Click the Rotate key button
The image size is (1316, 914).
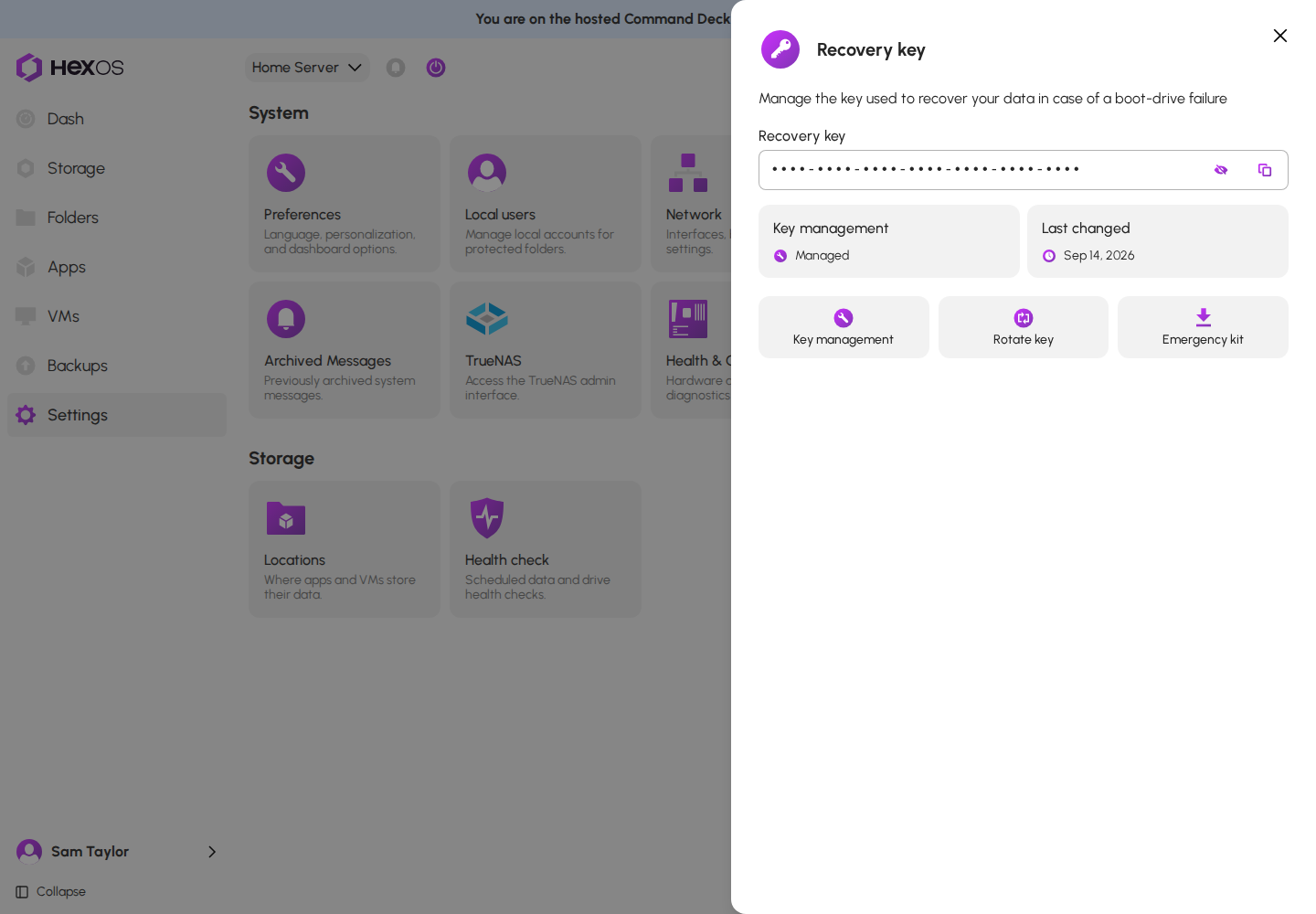click(x=1024, y=327)
